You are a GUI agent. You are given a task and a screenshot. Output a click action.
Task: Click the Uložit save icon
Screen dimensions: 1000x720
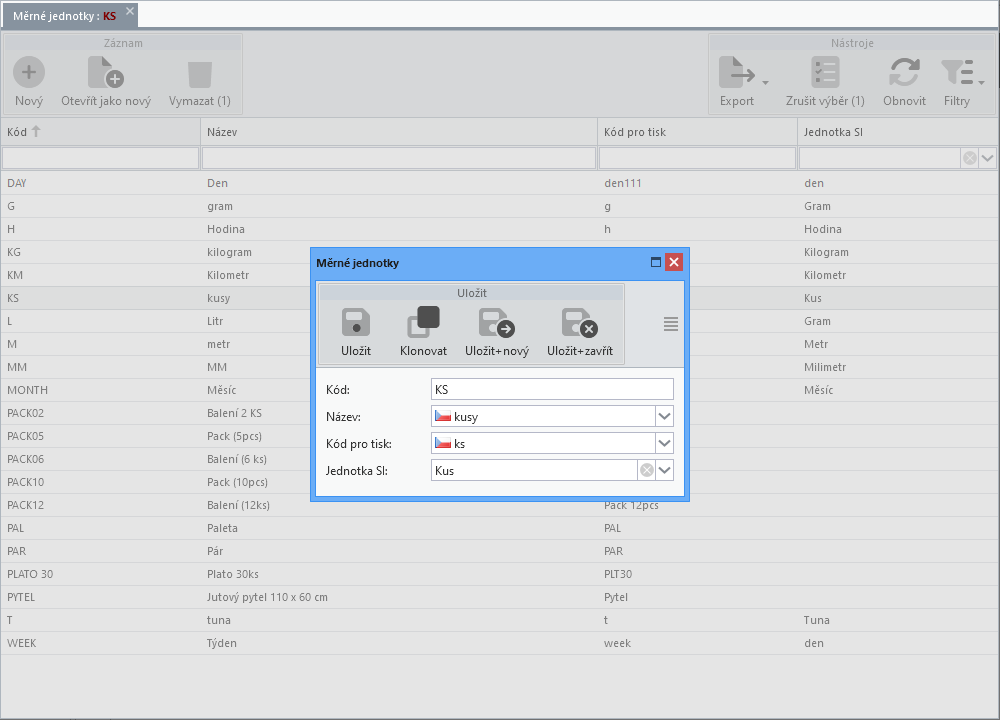tap(356, 323)
